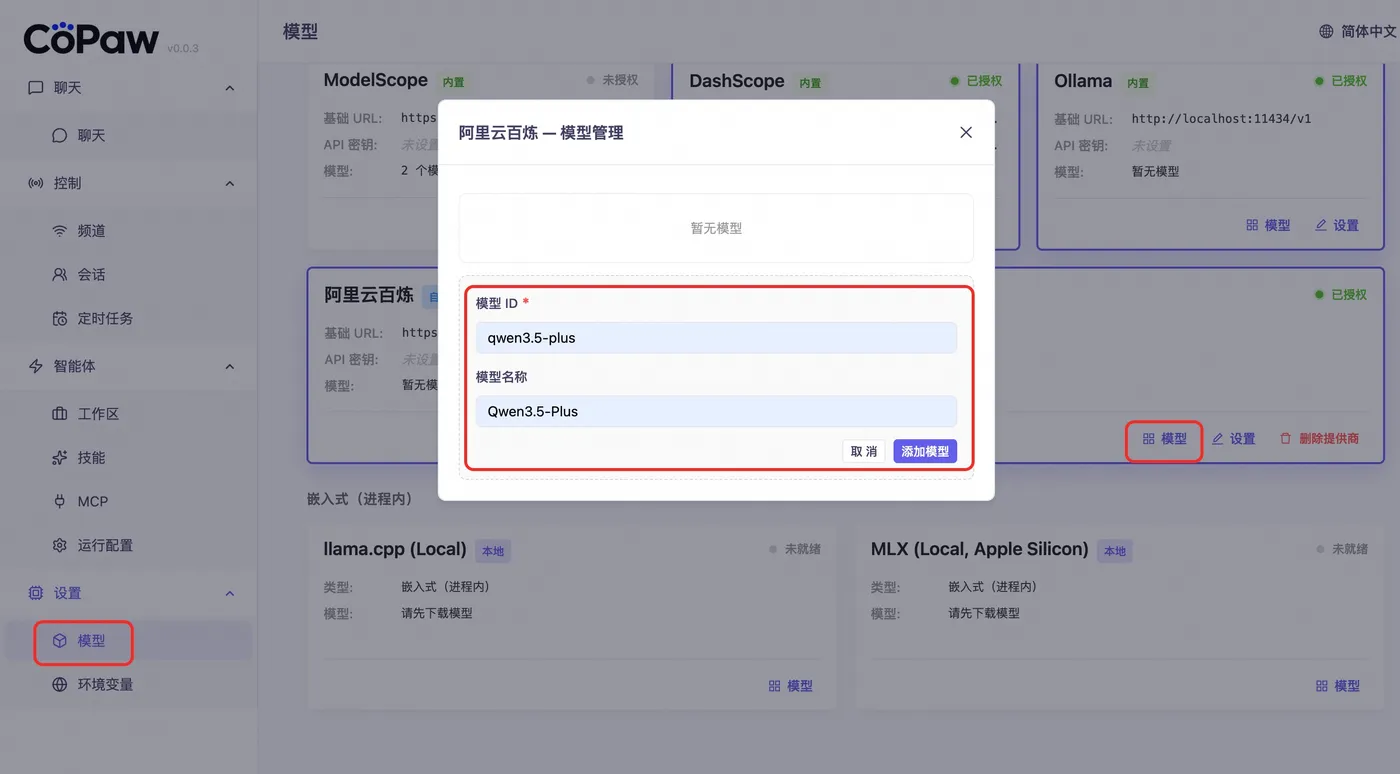Image resolution: width=1400 pixels, height=774 pixels.
Task: Click the MLX (Local, Apple Silicon) title
Action: tap(980, 549)
